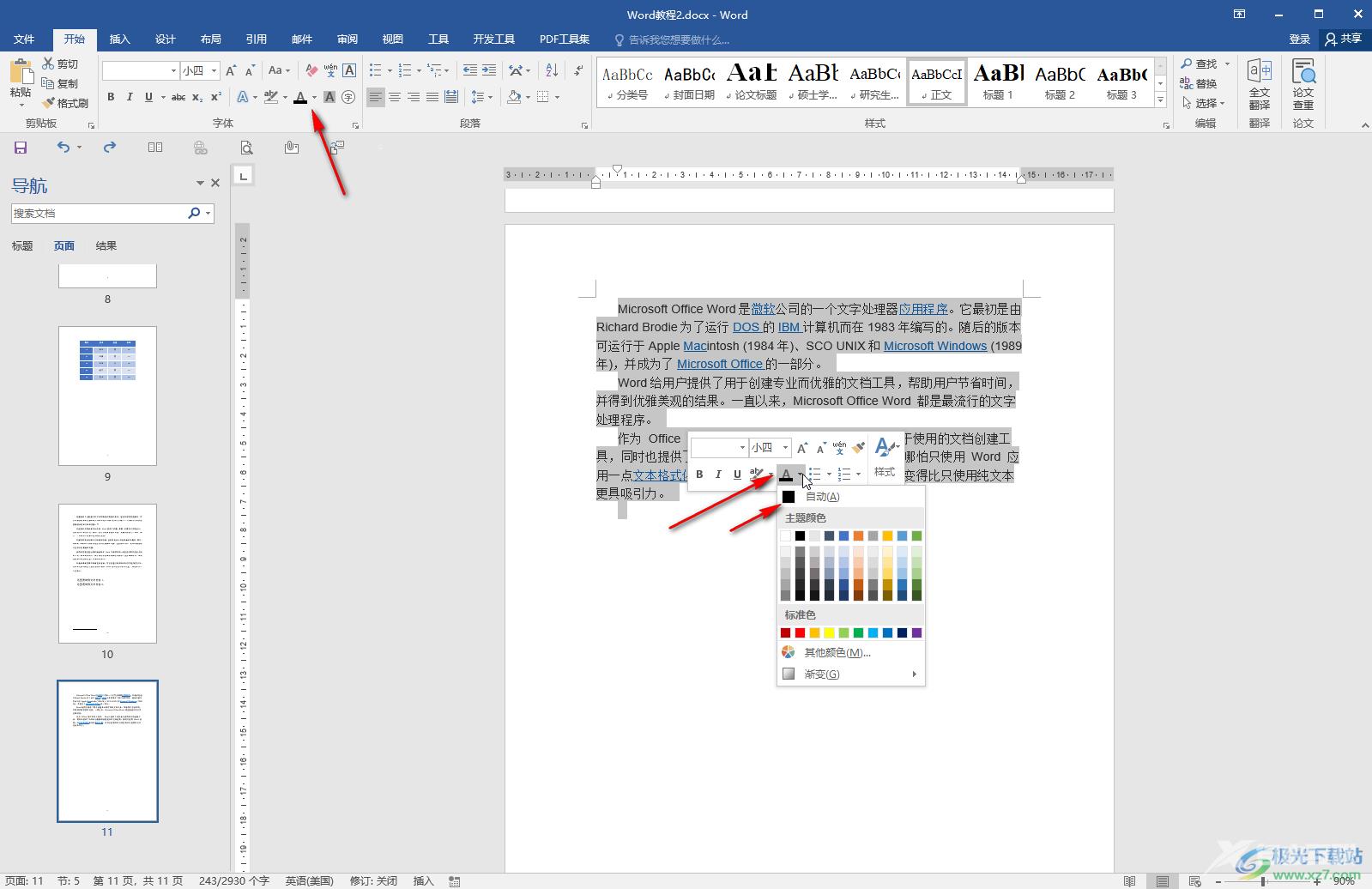
Task: Click the search document input field
Action: [x=99, y=213]
